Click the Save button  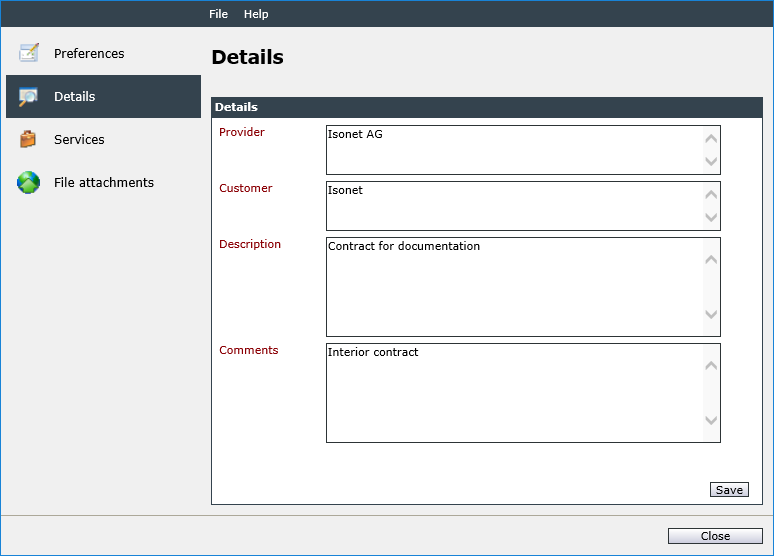pos(729,490)
